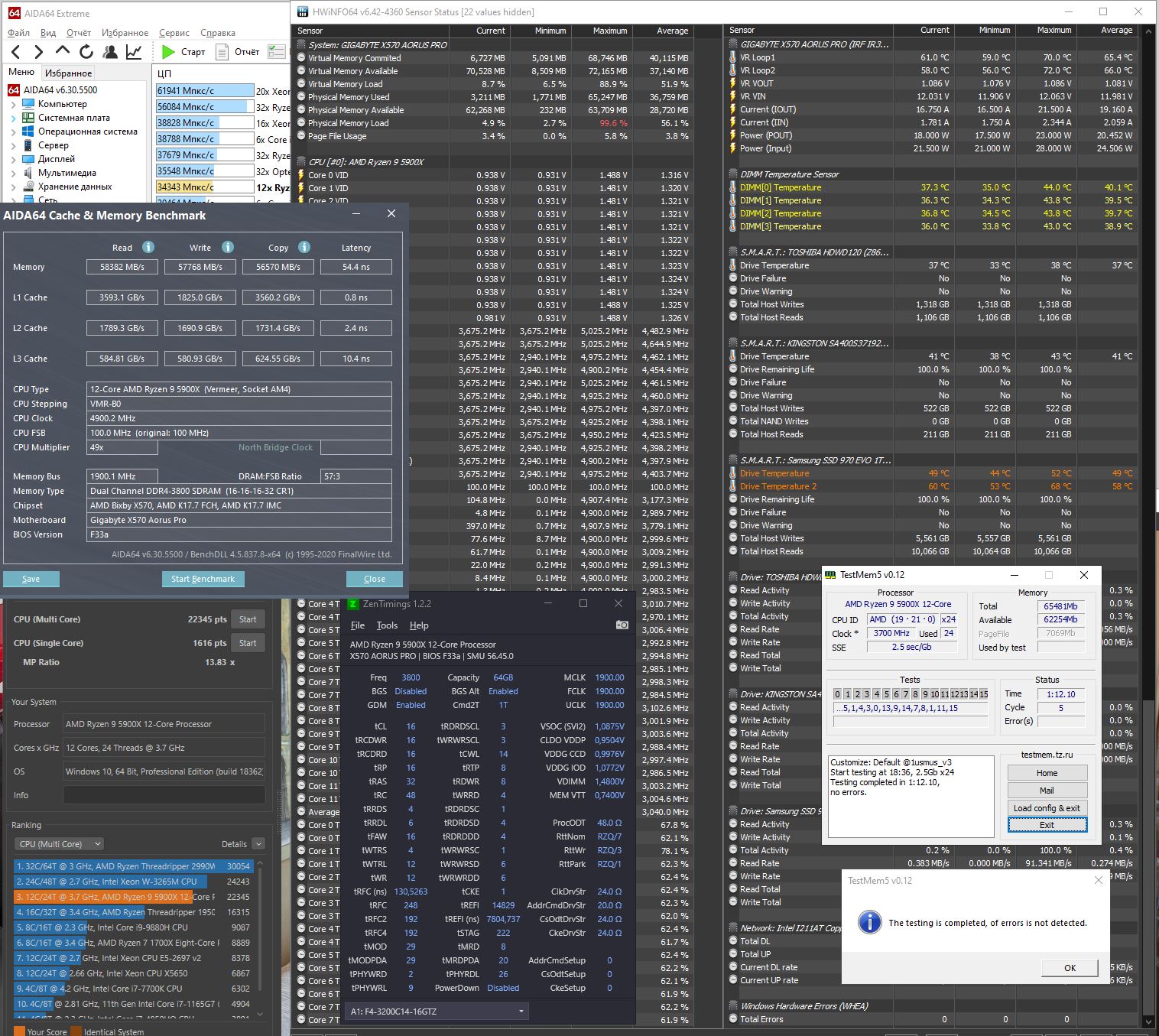Click the AIDA64 refresh icon
The image size is (1159, 1036).
[86, 52]
